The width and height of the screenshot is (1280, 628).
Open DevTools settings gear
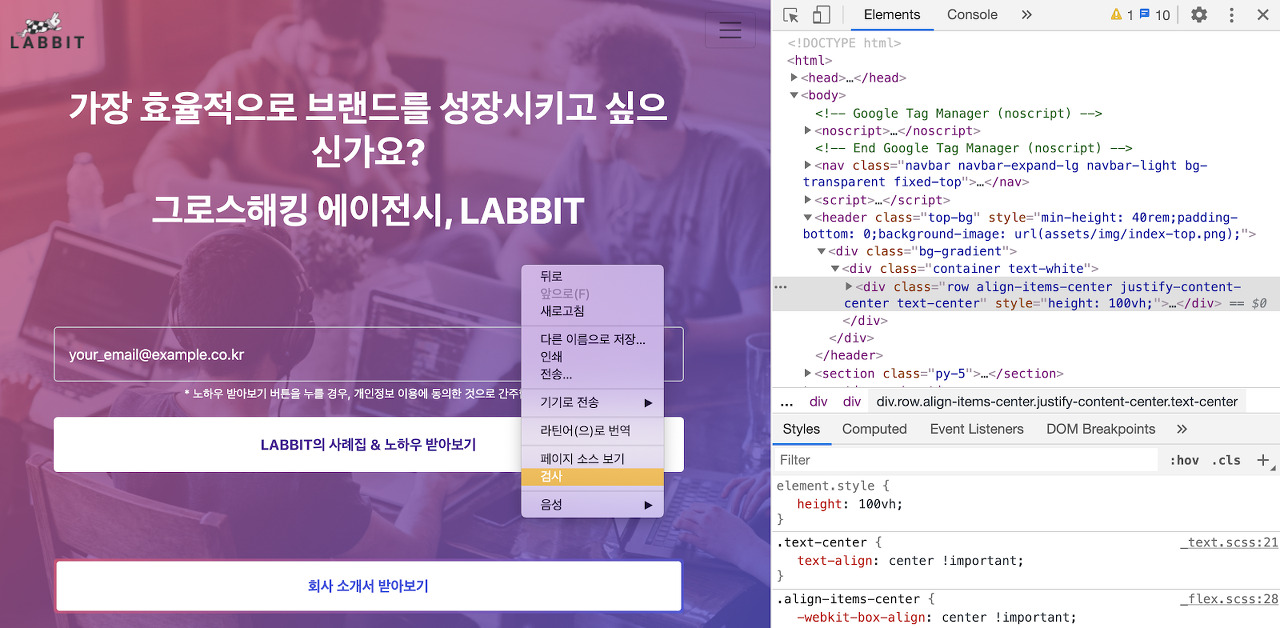point(1199,15)
